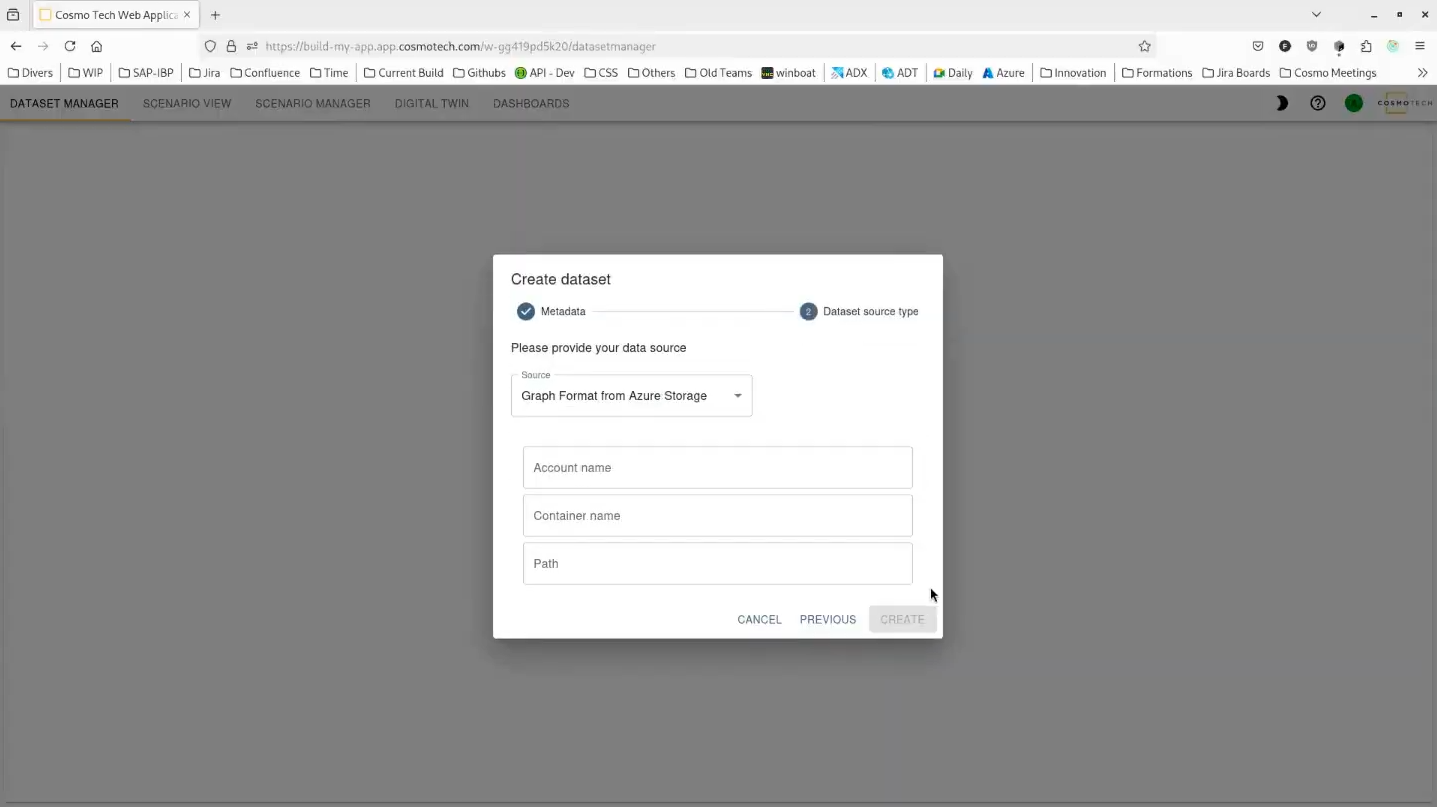Open the green user avatar menu

1353,103
